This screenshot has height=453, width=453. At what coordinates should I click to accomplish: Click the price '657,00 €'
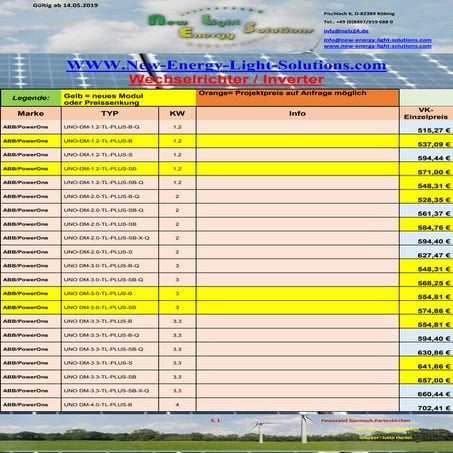pyautogui.click(x=434, y=380)
